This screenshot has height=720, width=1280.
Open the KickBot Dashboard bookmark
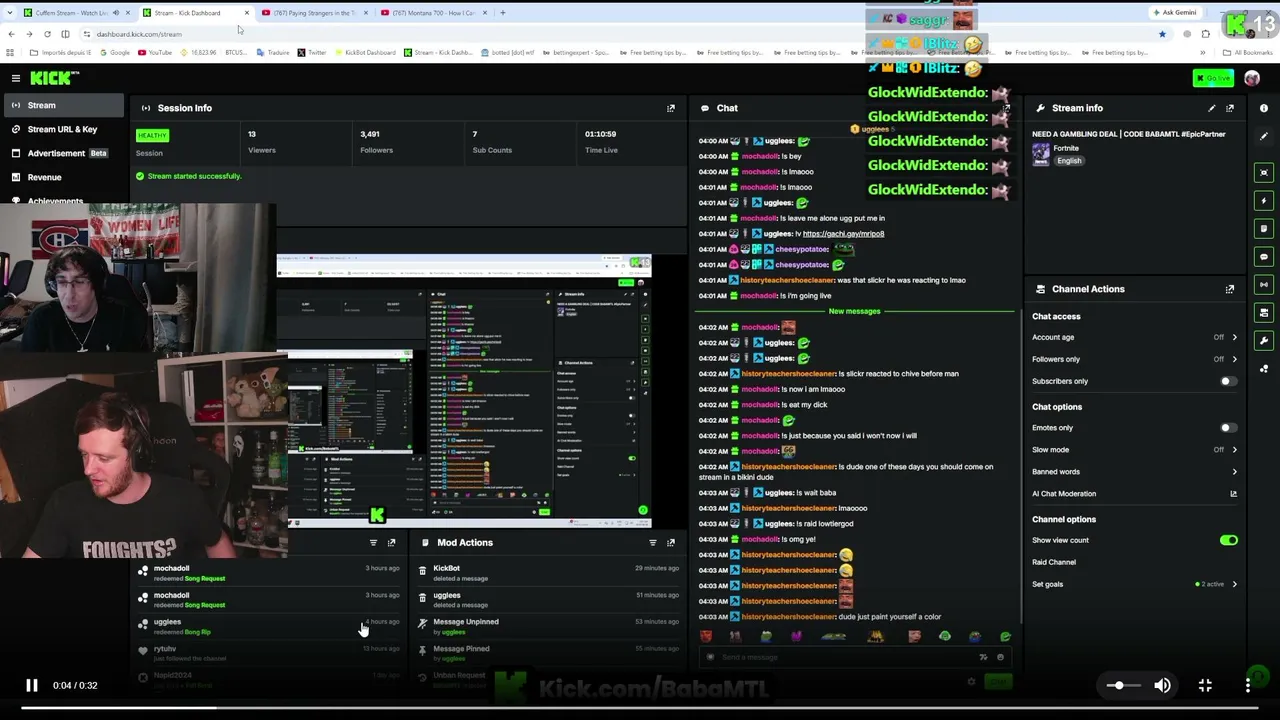(365, 52)
